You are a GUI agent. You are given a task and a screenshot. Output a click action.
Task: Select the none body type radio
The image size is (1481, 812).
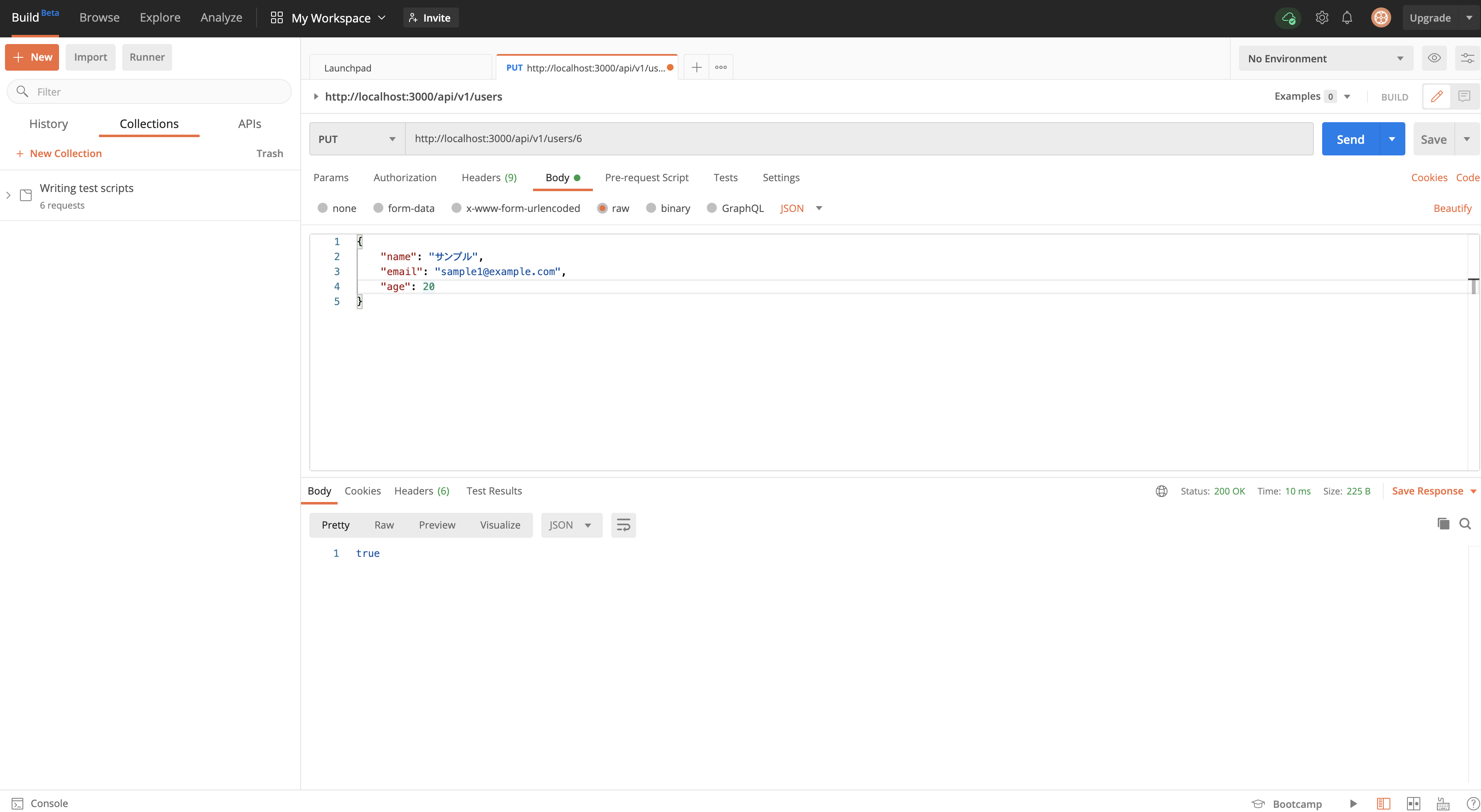point(323,208)
